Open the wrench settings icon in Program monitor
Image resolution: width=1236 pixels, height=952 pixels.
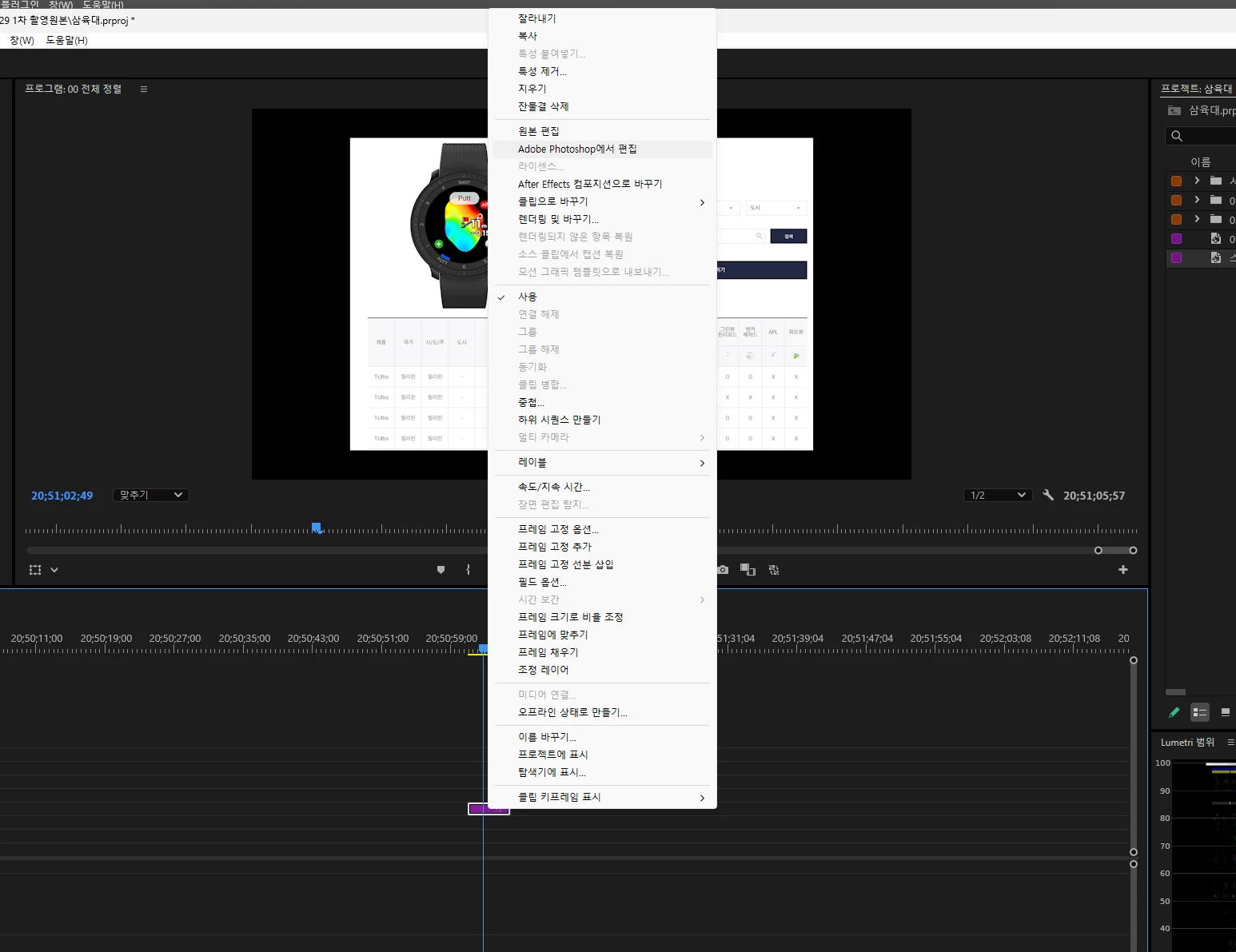1048,496
